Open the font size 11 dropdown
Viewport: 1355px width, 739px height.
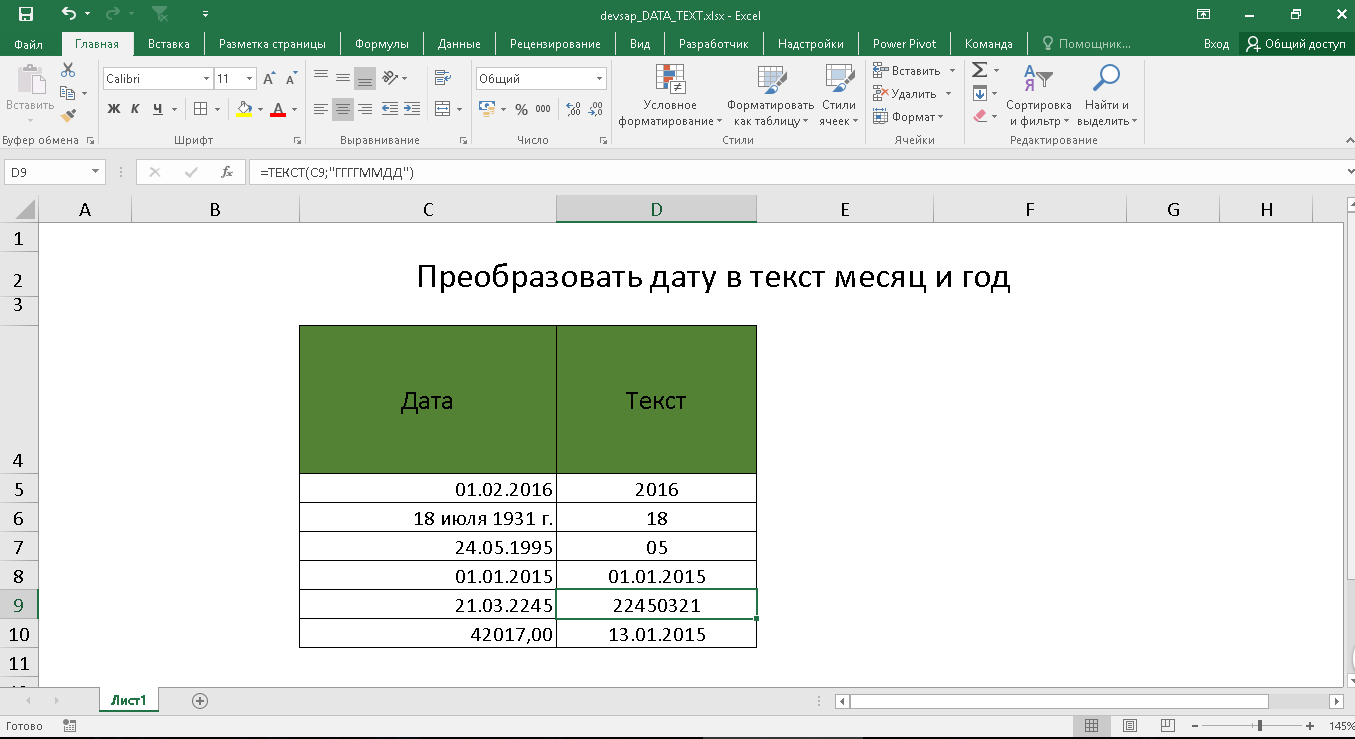249,79
